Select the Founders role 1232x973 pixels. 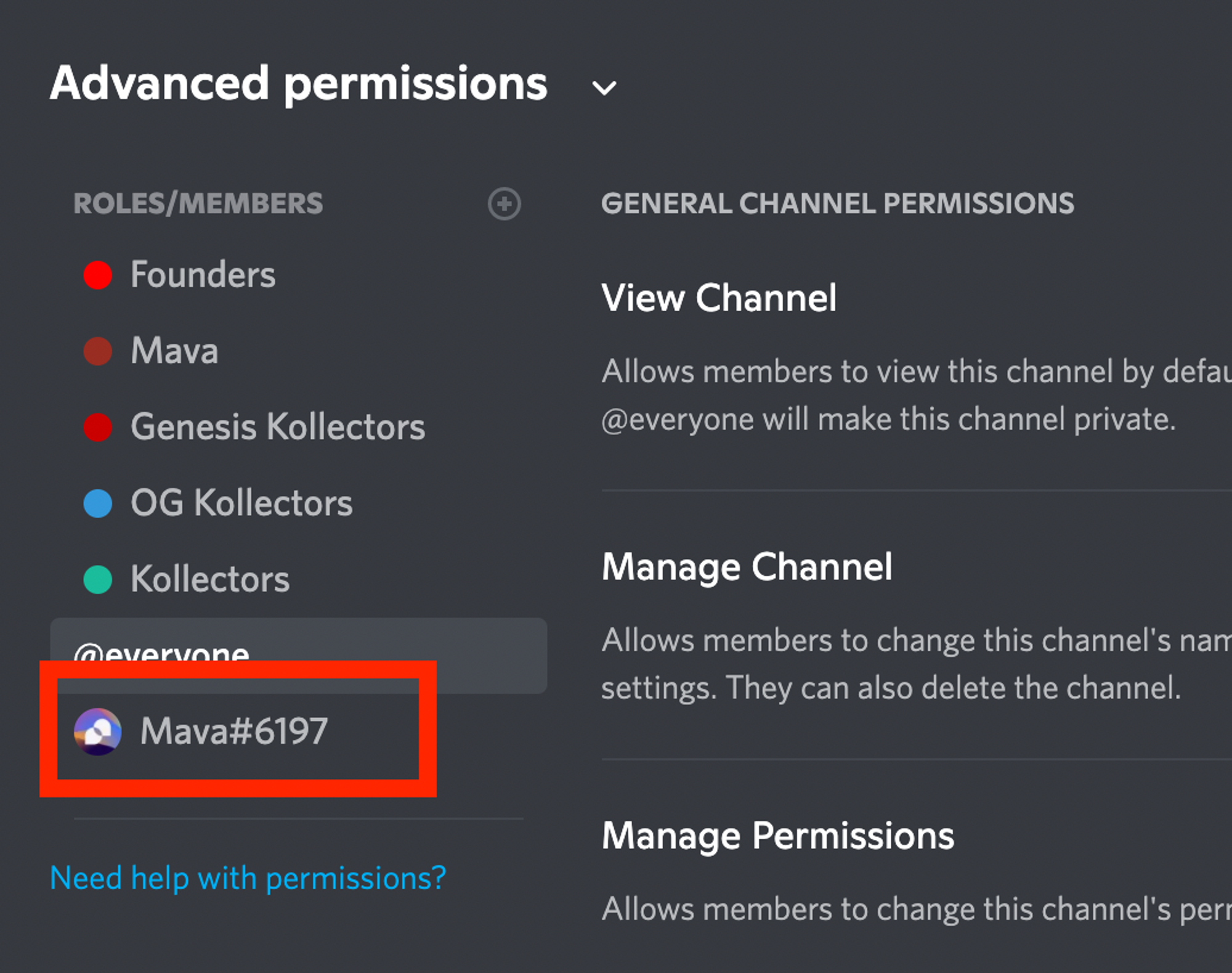pos(203,275)
